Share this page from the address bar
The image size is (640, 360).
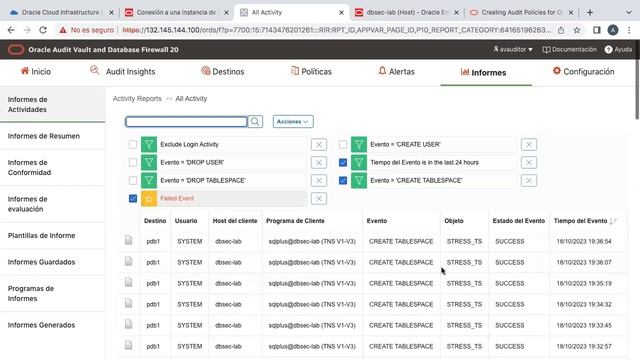tap(561, 30)
